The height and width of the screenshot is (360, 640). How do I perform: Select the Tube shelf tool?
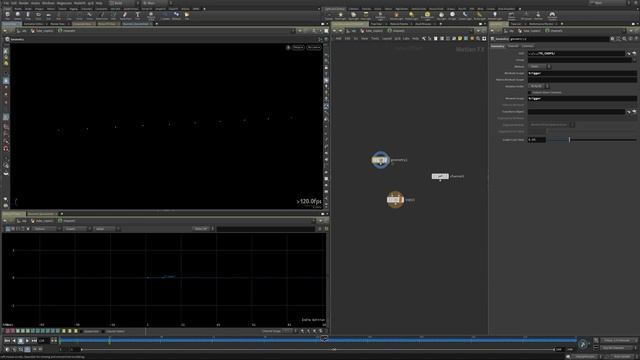[x=28, y=16]
